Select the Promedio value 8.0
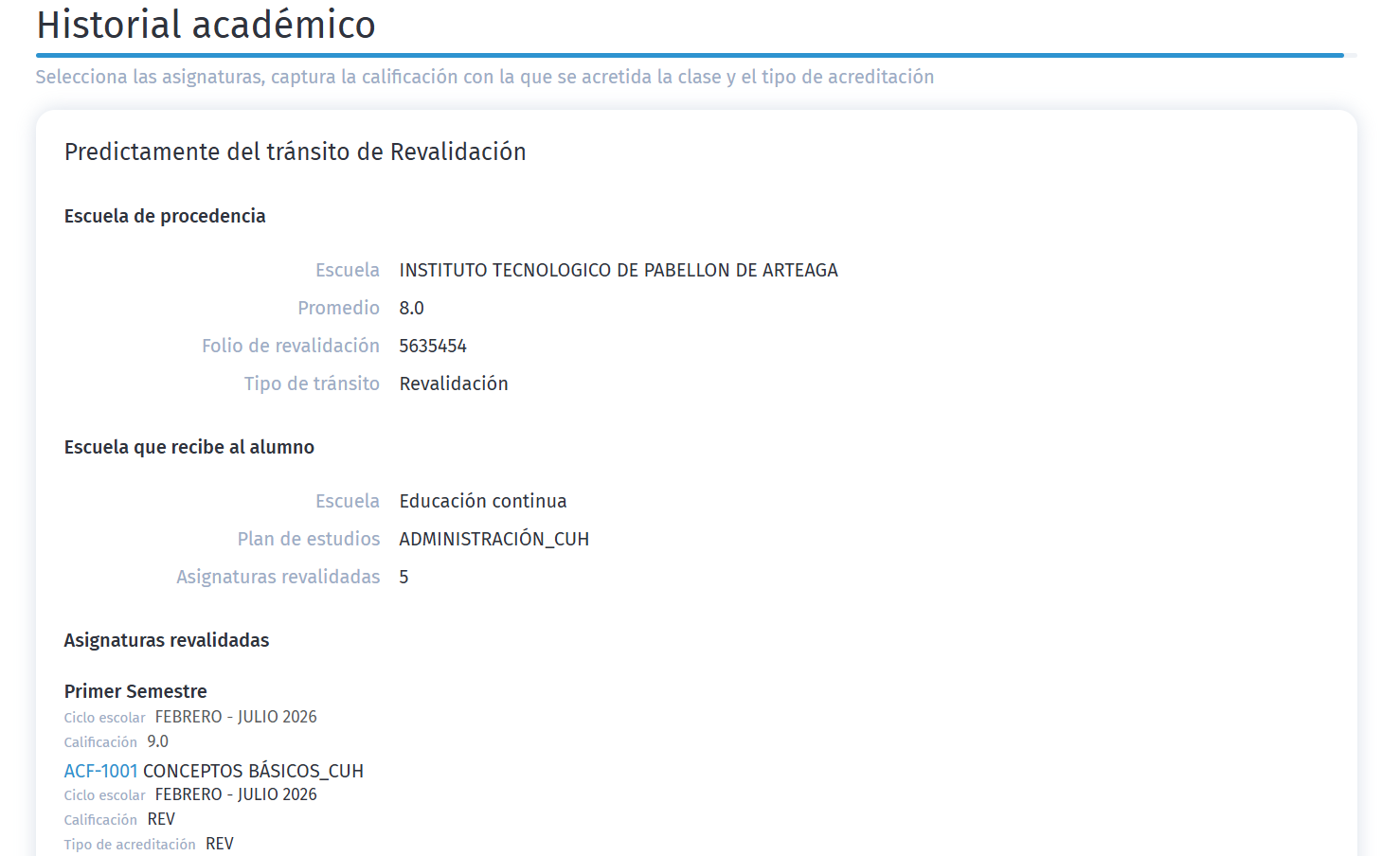1400x856 pixels. pyautogui.click(x=410, y=308)
